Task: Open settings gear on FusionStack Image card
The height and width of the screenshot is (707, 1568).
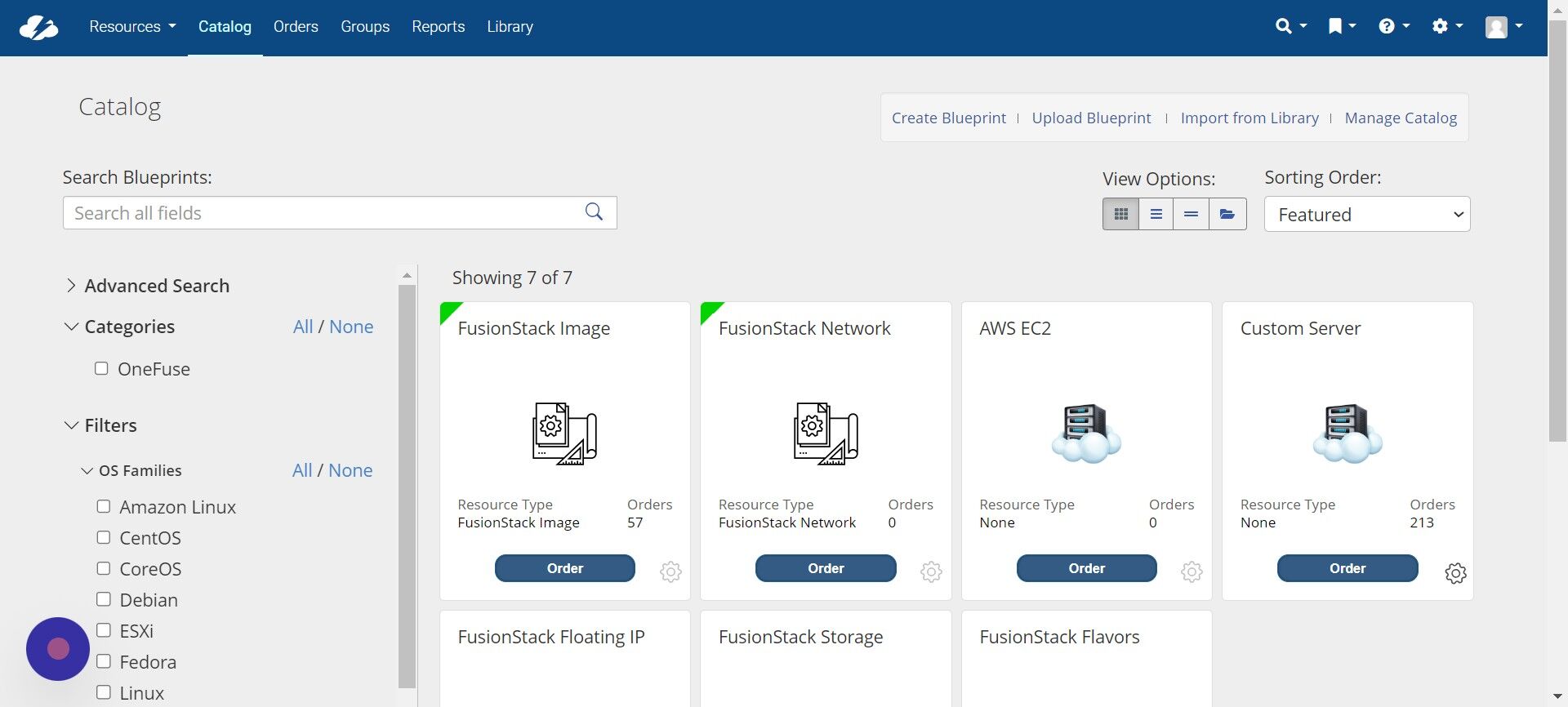Action: 670,571
